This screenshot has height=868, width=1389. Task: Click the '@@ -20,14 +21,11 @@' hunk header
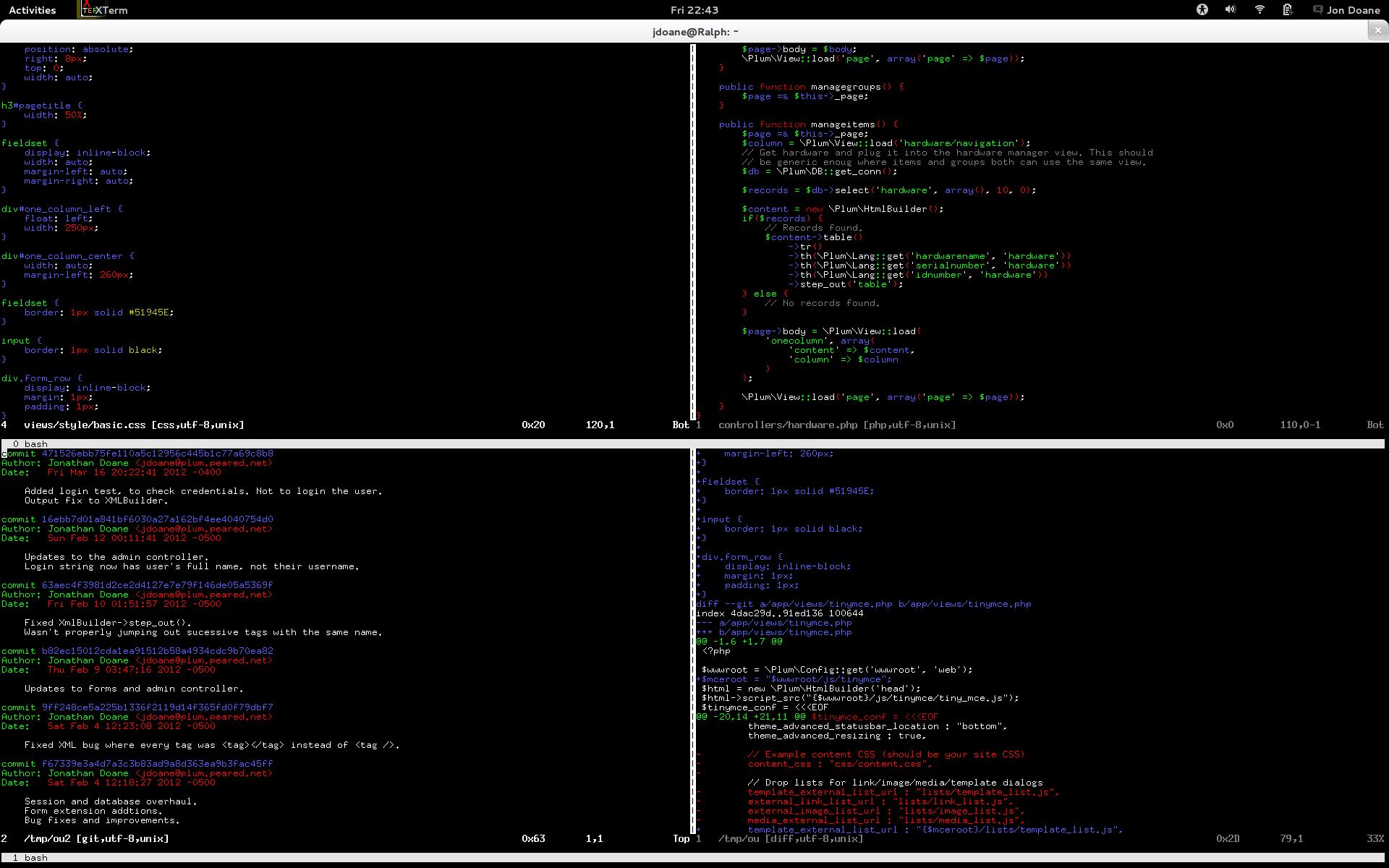coord(751,717)
